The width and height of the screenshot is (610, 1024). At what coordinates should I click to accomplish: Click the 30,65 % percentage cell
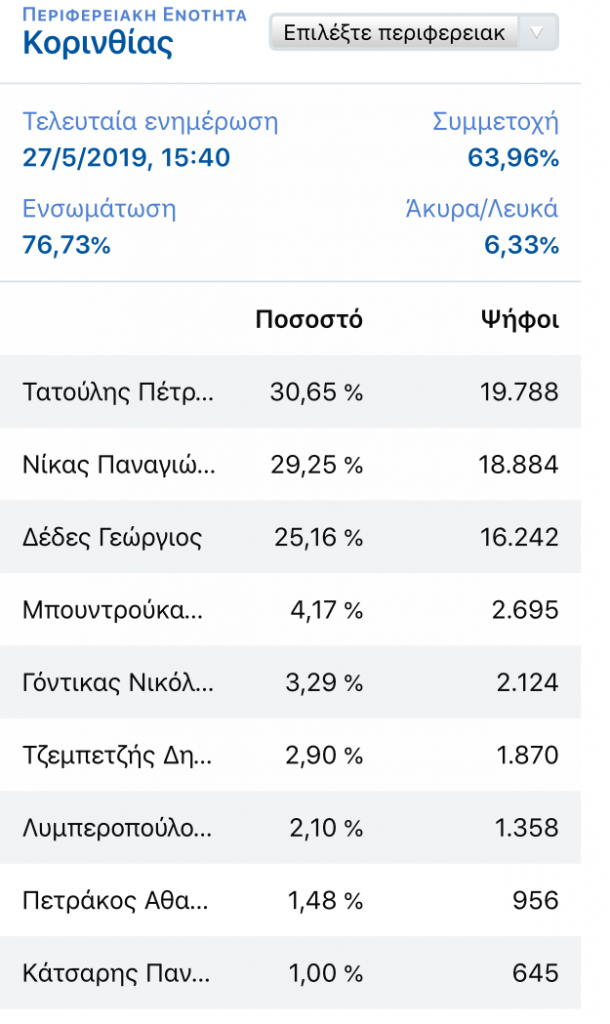pos(317,392)
